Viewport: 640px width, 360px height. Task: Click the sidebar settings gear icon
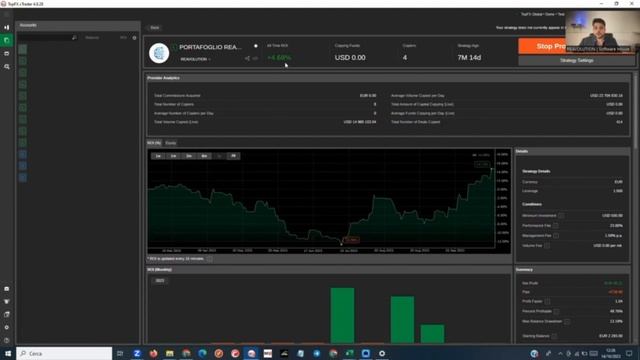click(x=7, y=327)
